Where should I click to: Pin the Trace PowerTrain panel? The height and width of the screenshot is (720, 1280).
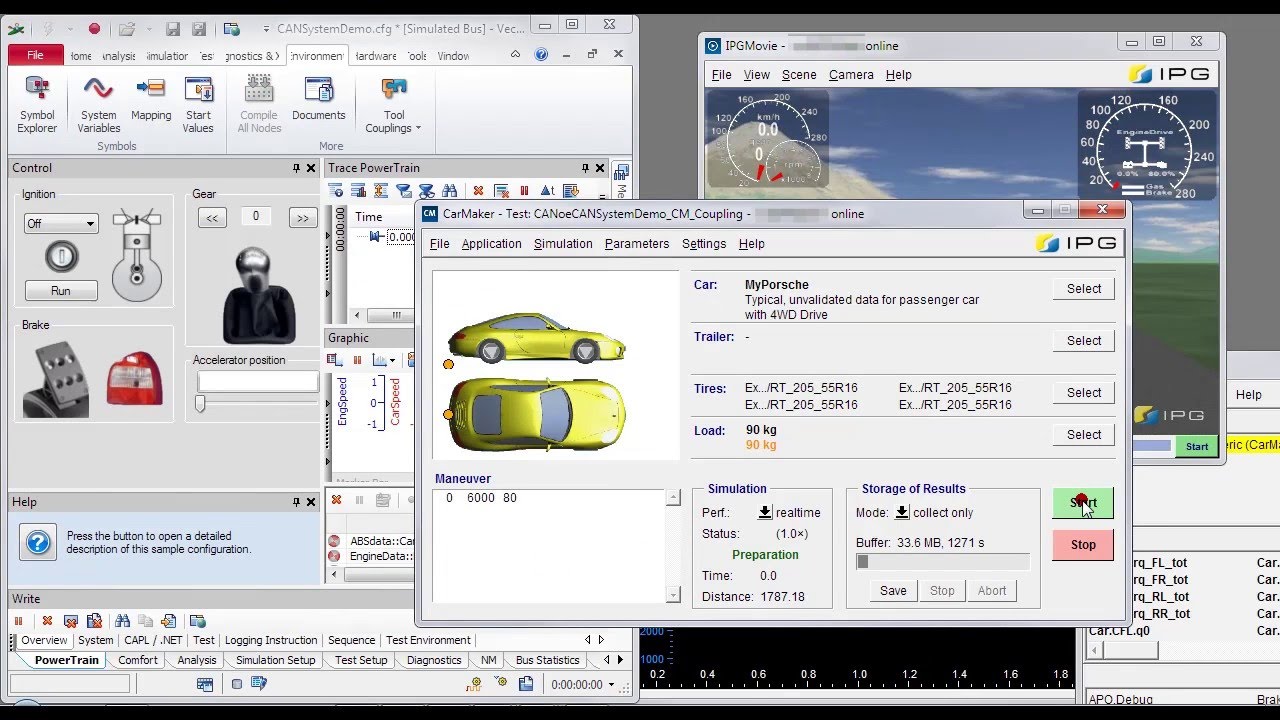[x=585, y=168]
